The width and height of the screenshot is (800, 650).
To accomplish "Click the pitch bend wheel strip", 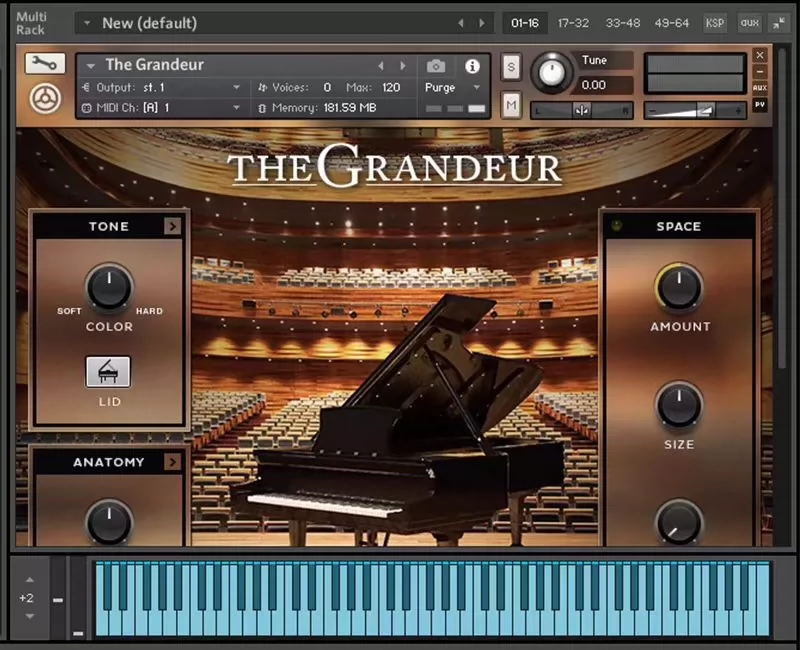I will [58, 597].
